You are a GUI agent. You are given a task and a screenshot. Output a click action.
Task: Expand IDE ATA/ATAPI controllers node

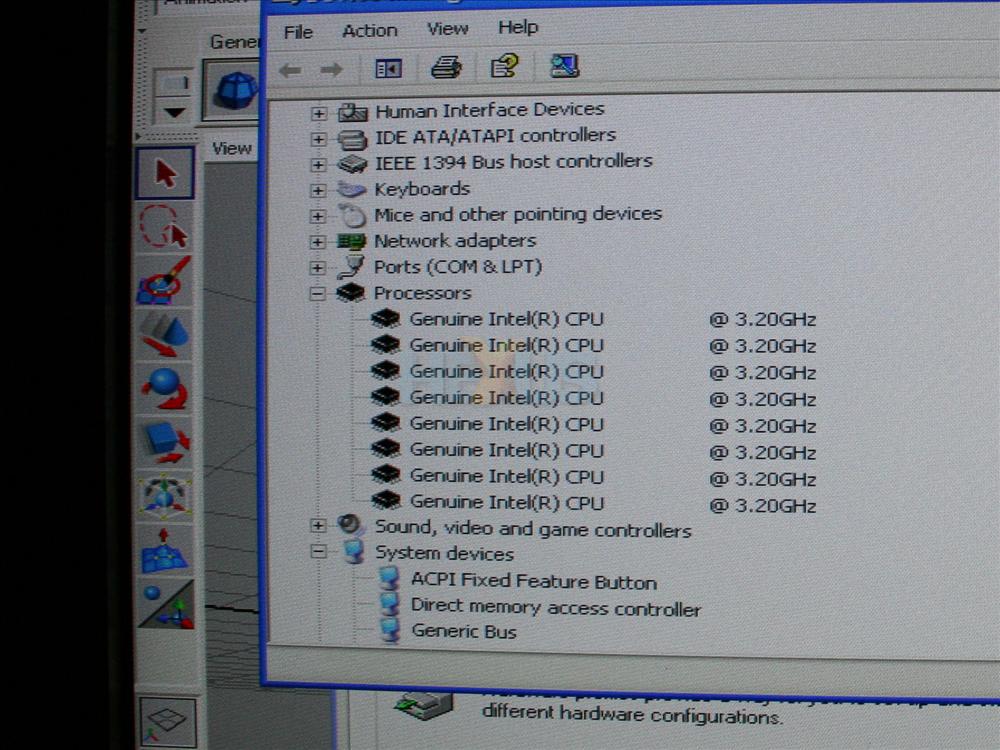(x=318, y=139)
